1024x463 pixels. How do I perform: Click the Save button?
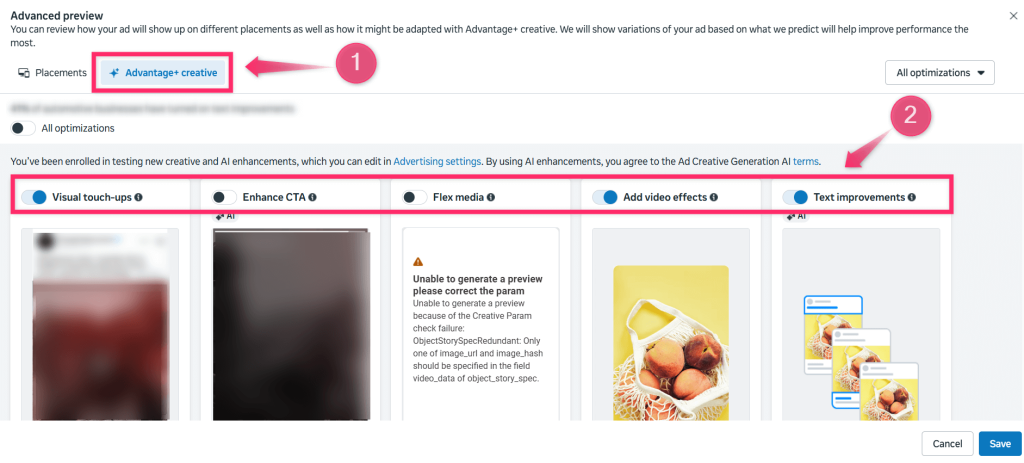[x=1000, y=443]
